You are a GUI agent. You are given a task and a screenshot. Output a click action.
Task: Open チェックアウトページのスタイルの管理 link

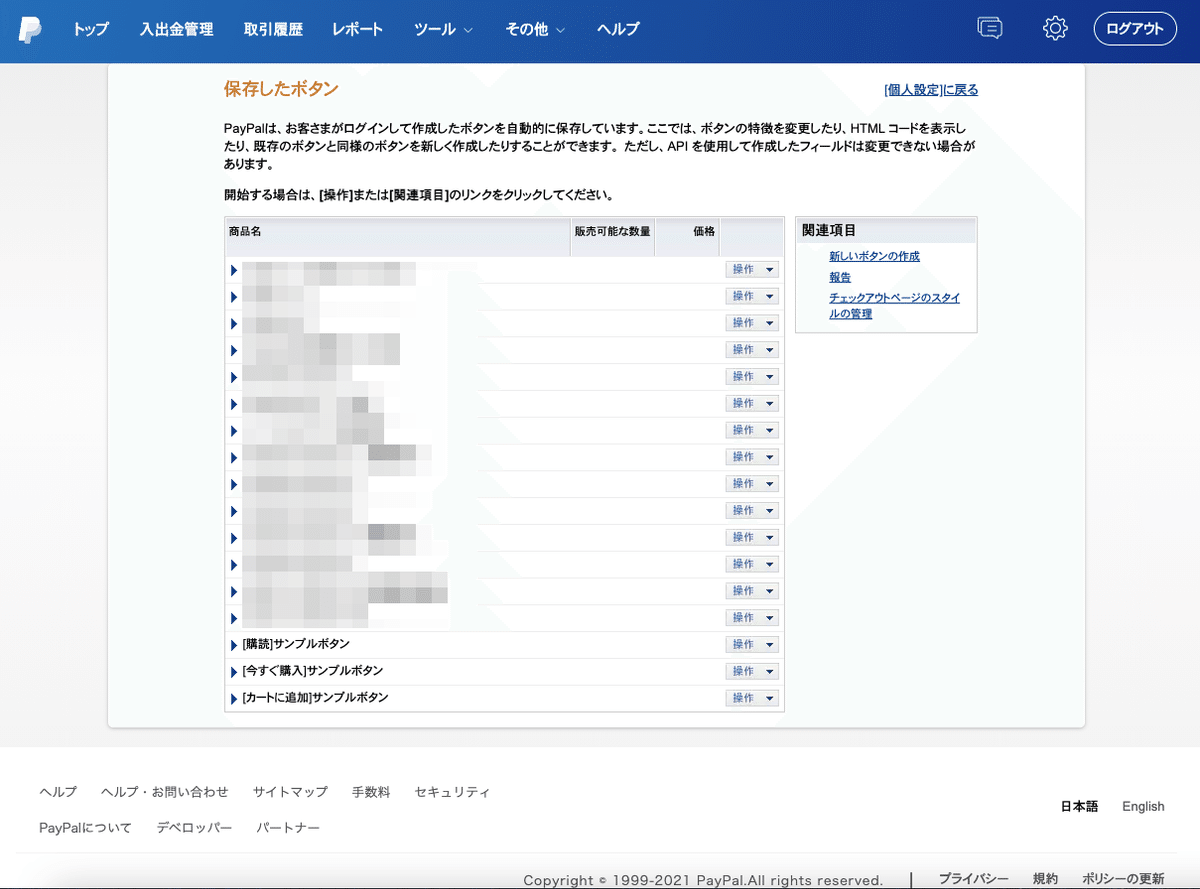click(x=894, y=306)
